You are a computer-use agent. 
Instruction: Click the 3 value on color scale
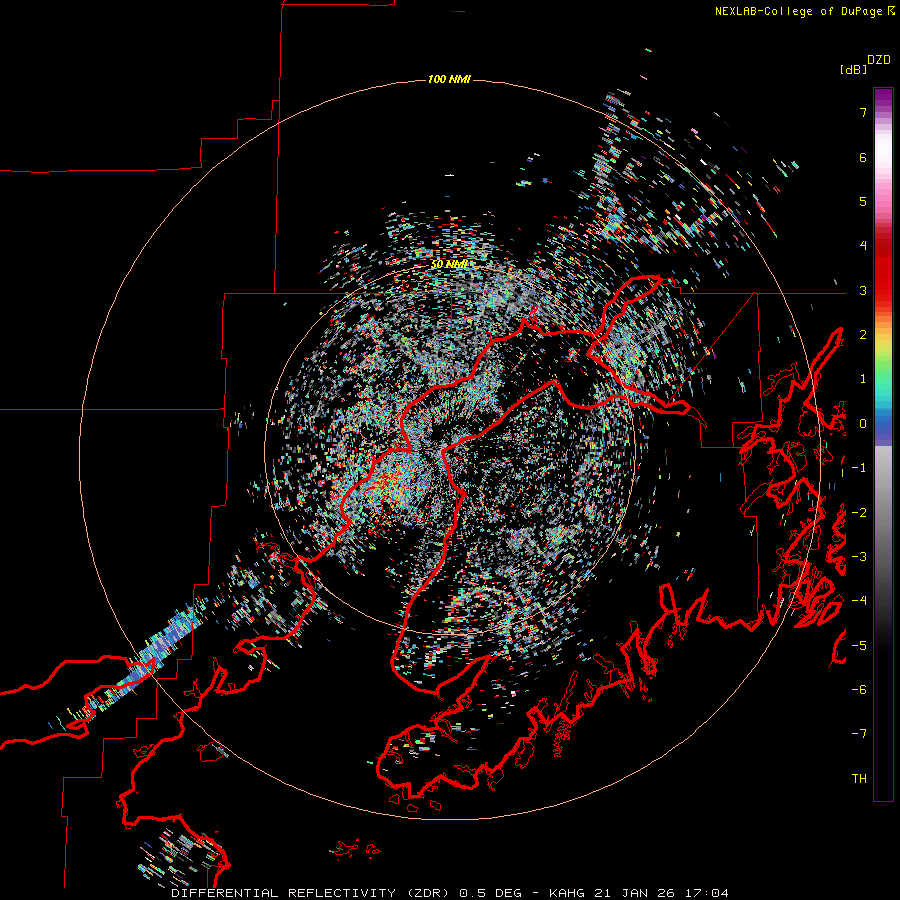(863, 290)
